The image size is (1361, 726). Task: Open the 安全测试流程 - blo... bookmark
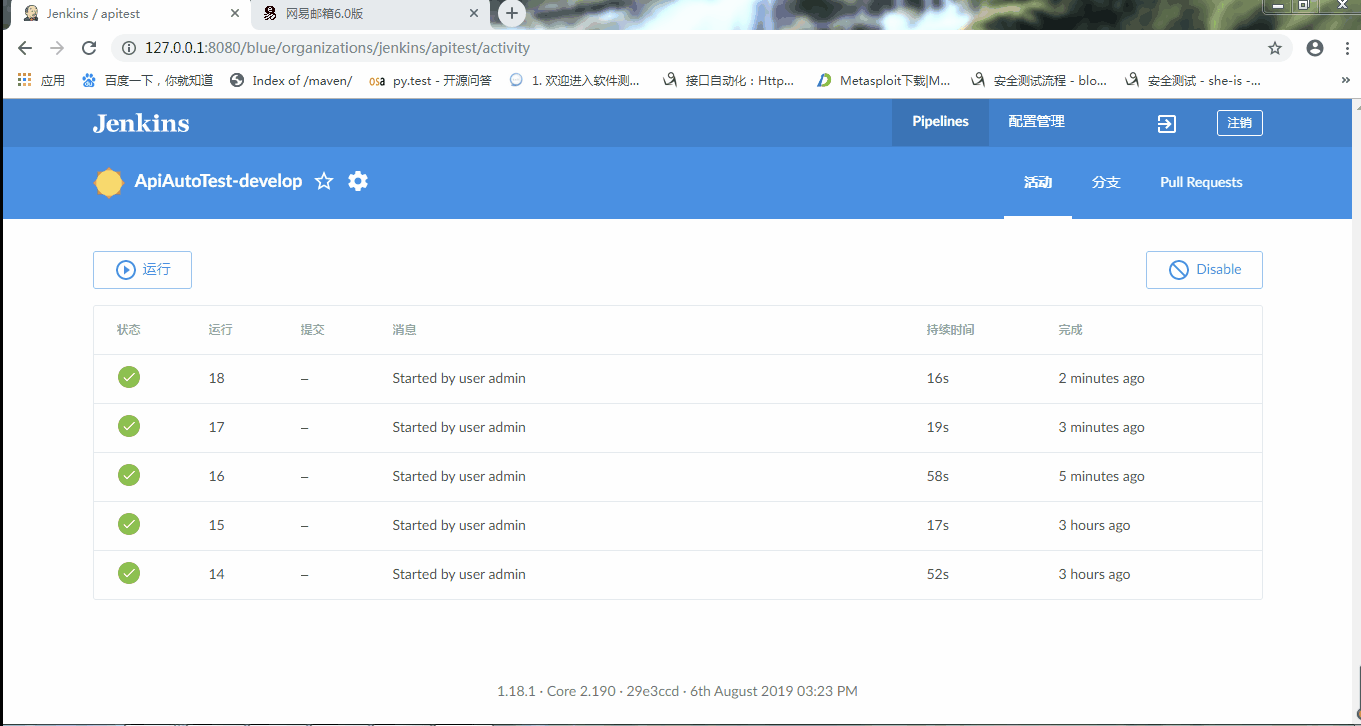click(x=1038, y=80)
